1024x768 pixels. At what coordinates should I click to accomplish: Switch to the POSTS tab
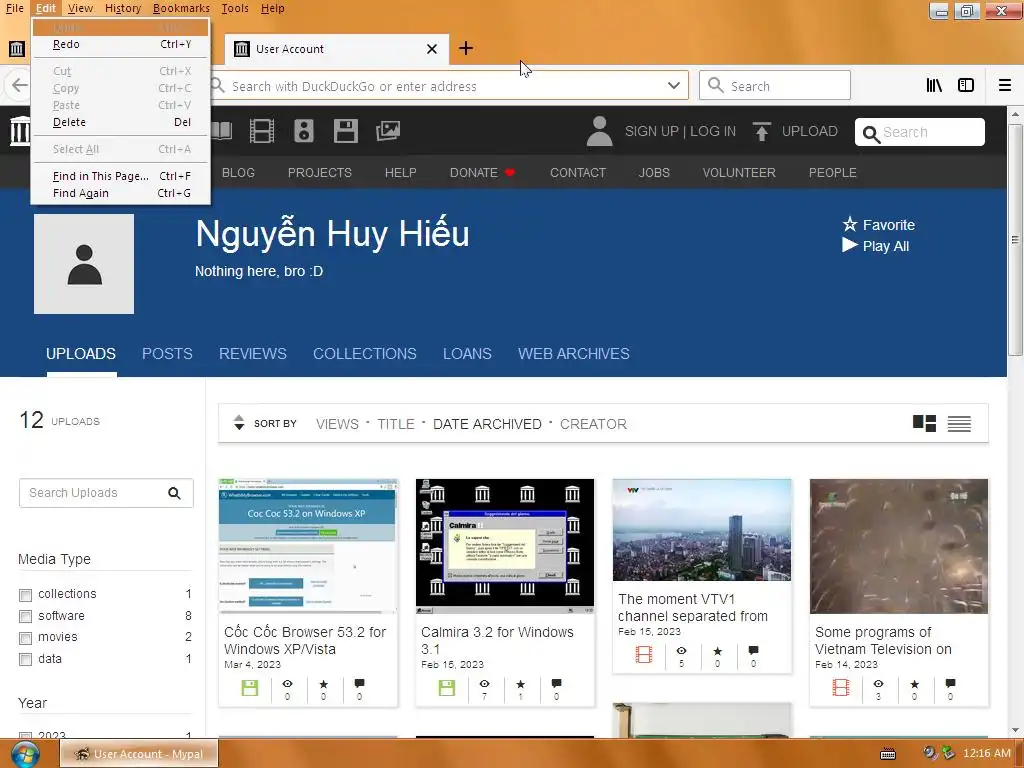click(167, 353)
